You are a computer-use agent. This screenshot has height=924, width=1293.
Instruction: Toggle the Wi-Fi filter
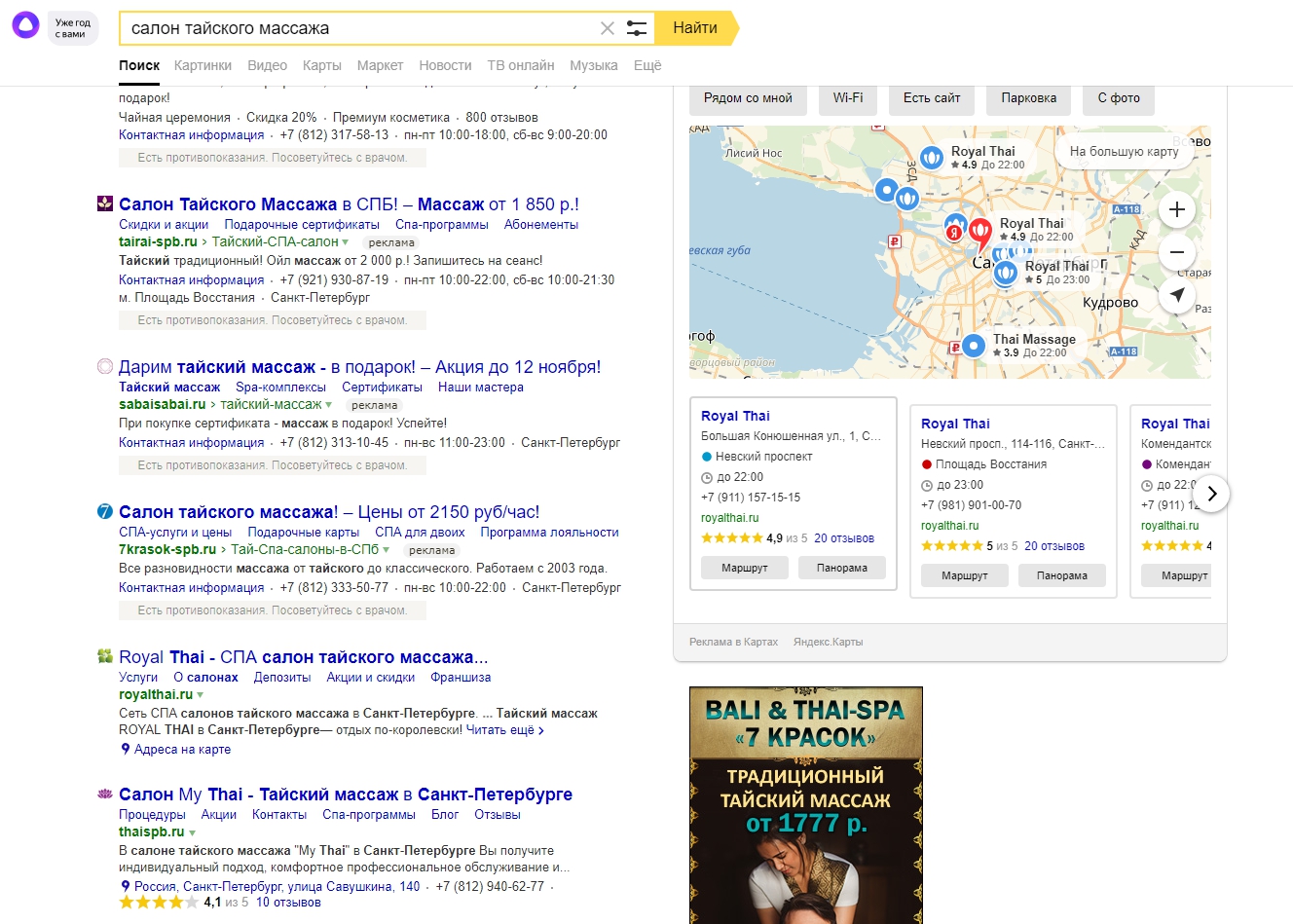(x=848, y=98)
